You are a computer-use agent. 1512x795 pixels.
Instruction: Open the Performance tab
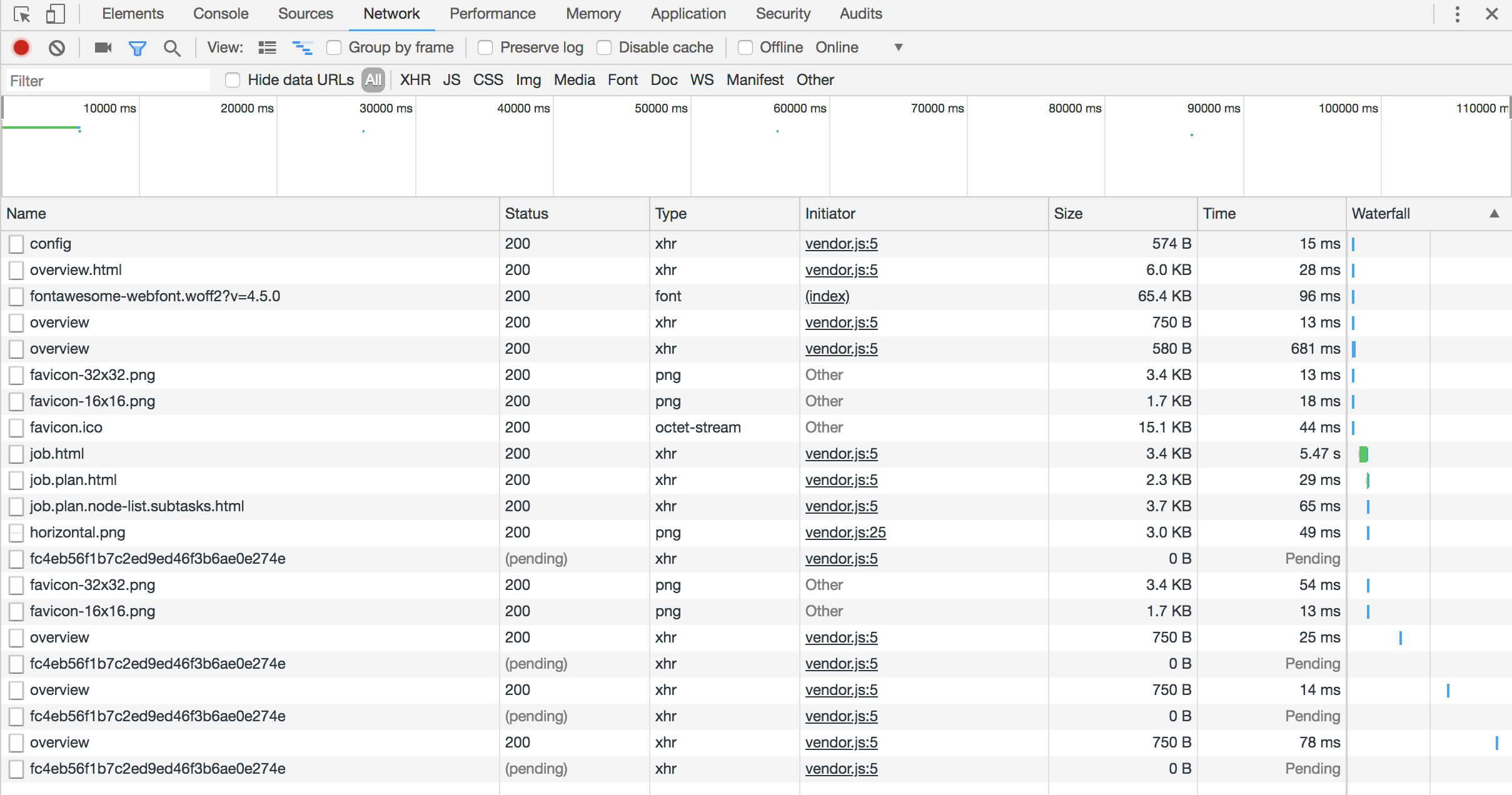click(x=493, y=14)
